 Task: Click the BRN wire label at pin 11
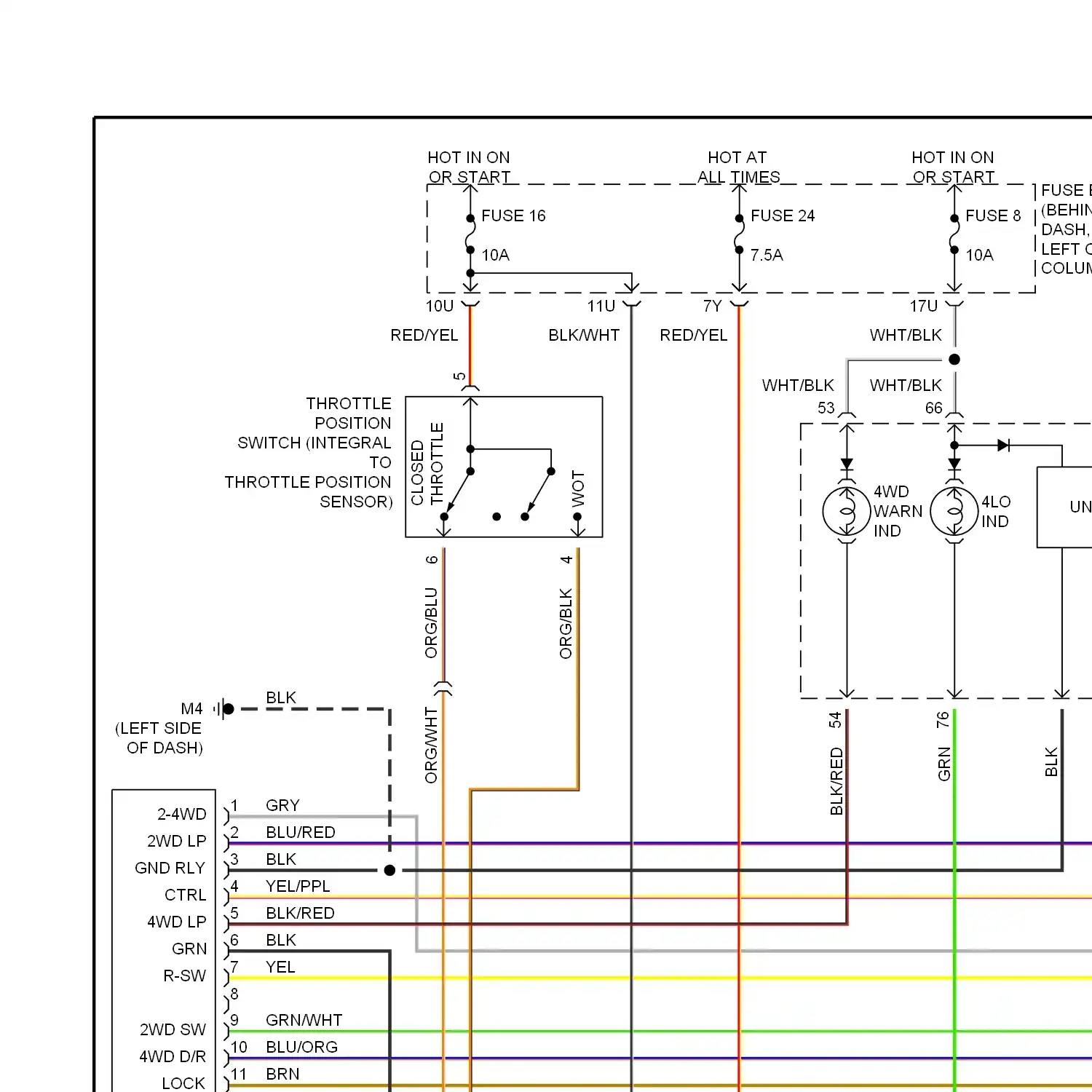pyautogui.click(x=282, y=1074)
